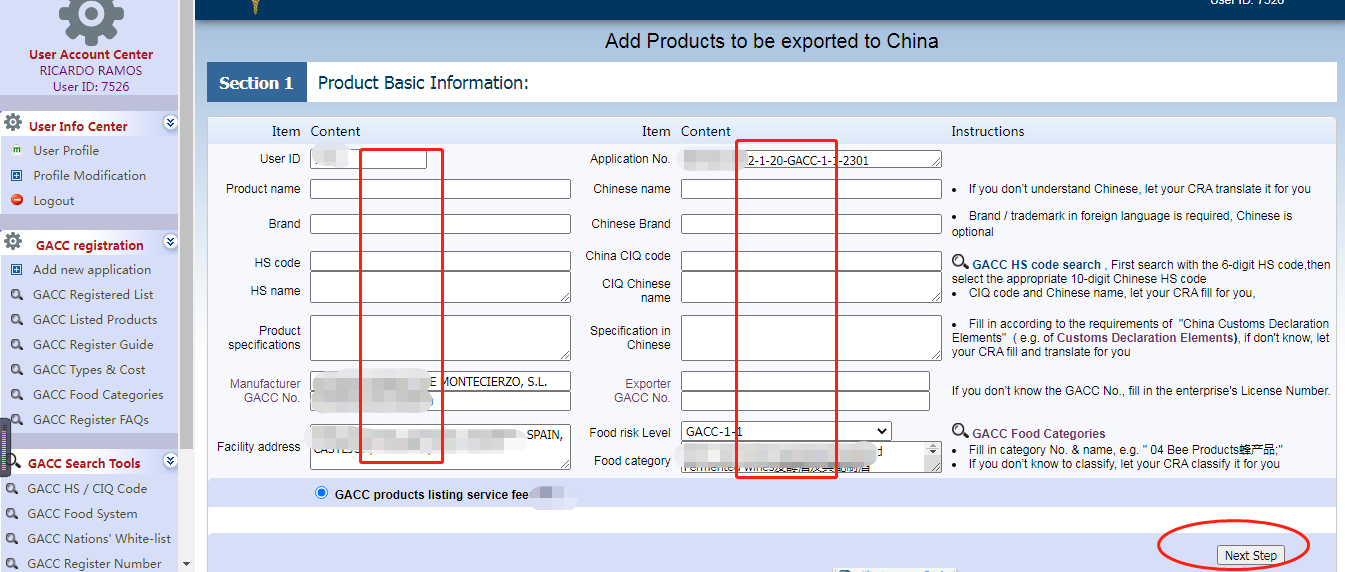
Task: Click the Add new application icon
Action: (x=16, y=269)
